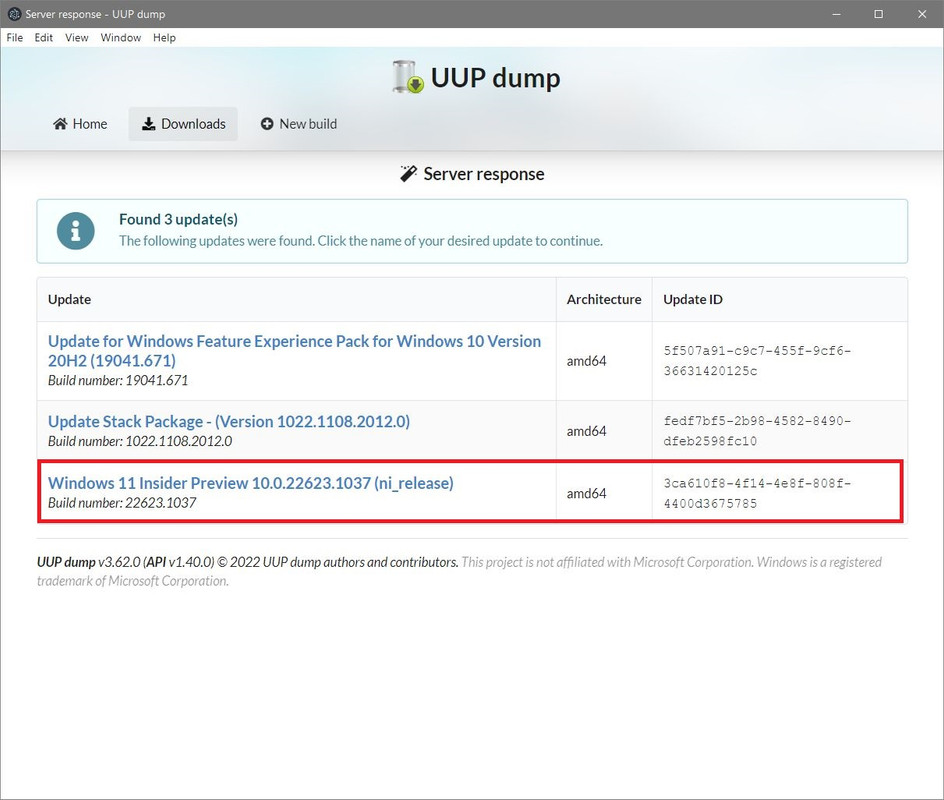The width and height of the screenshot is (944, 800).
Task: Click Update ID 5f507a91-c9c7-455f-9cf6-36631420125c
Action: coord(757,361)
